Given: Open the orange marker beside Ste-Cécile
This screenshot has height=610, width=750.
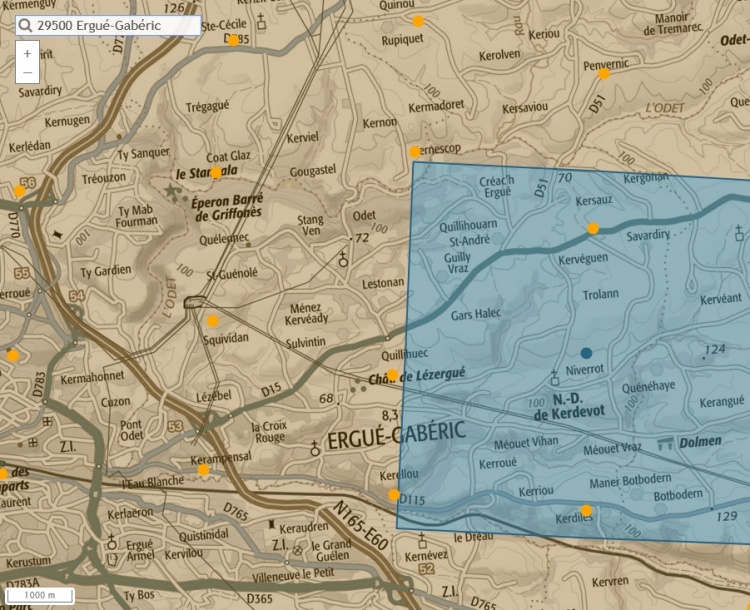Looking at the screenshot, I should click(x=233, y=40).
